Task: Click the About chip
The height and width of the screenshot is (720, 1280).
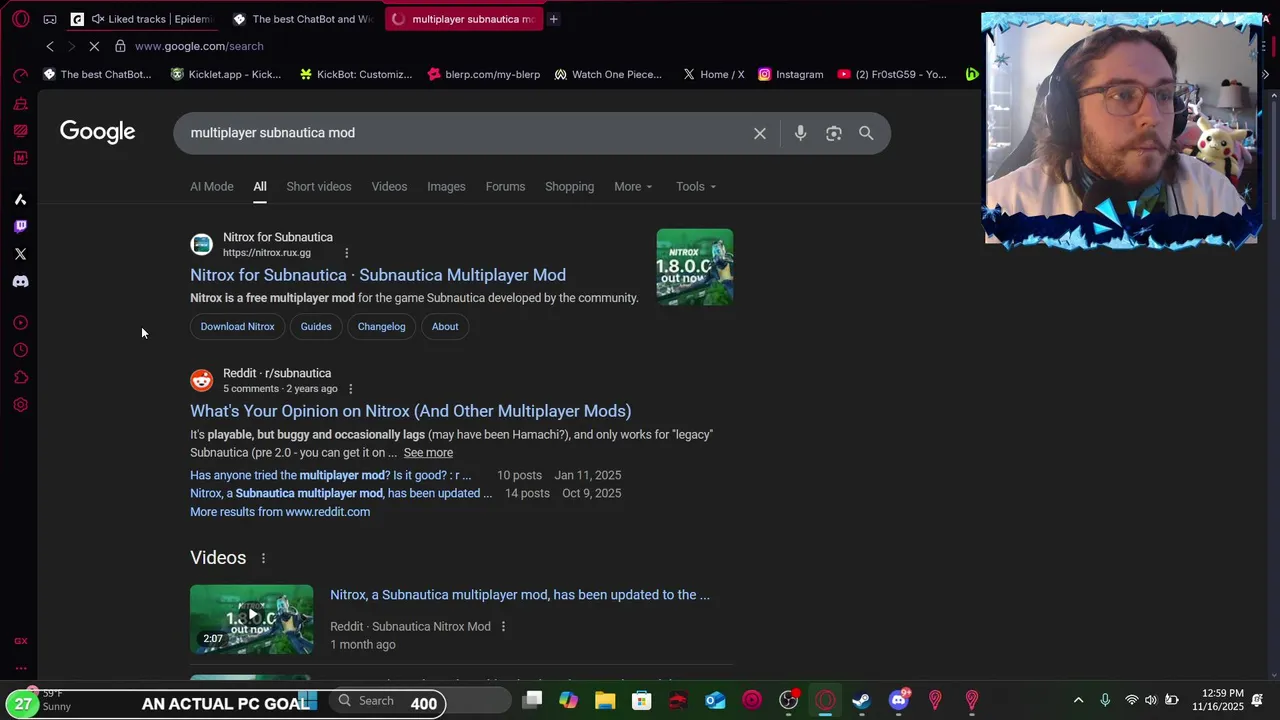Action: [445, 327]
